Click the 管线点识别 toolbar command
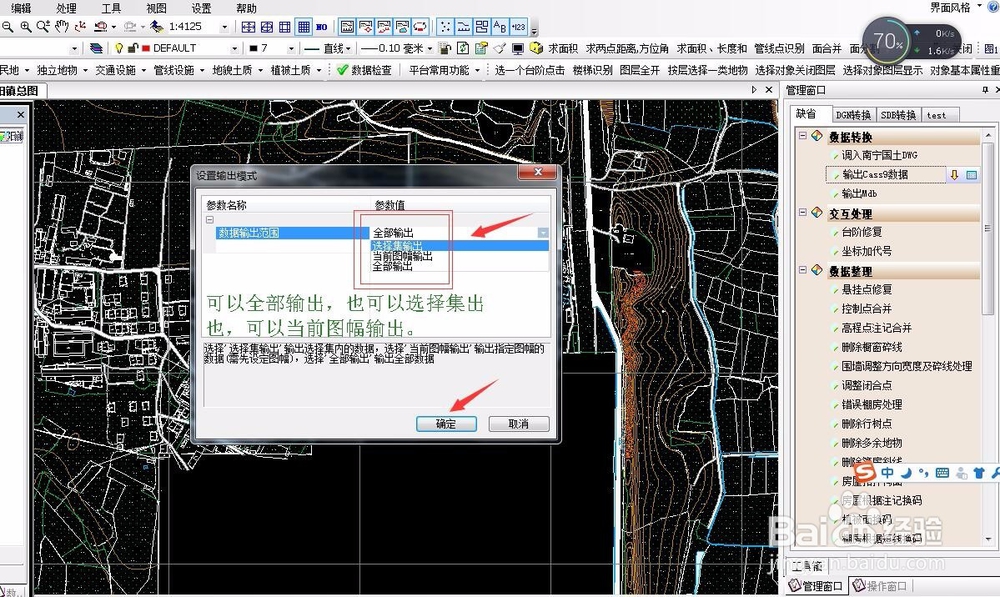The width and height of the screenshot is (1000, 597). tap(779, 48)
